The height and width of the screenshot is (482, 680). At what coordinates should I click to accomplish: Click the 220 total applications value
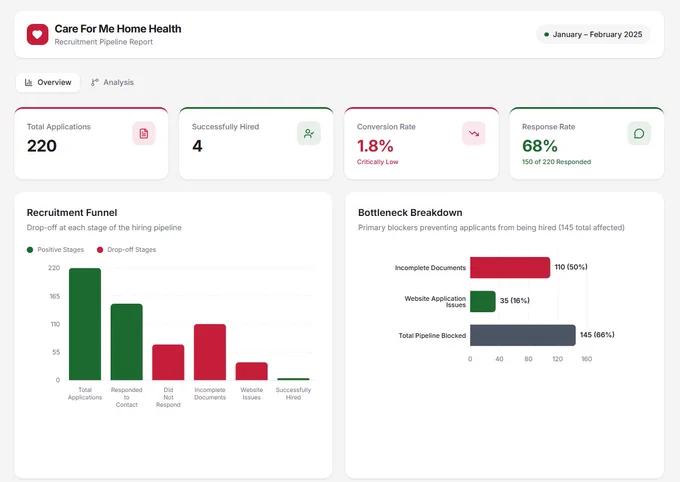(x=42, y=146)
